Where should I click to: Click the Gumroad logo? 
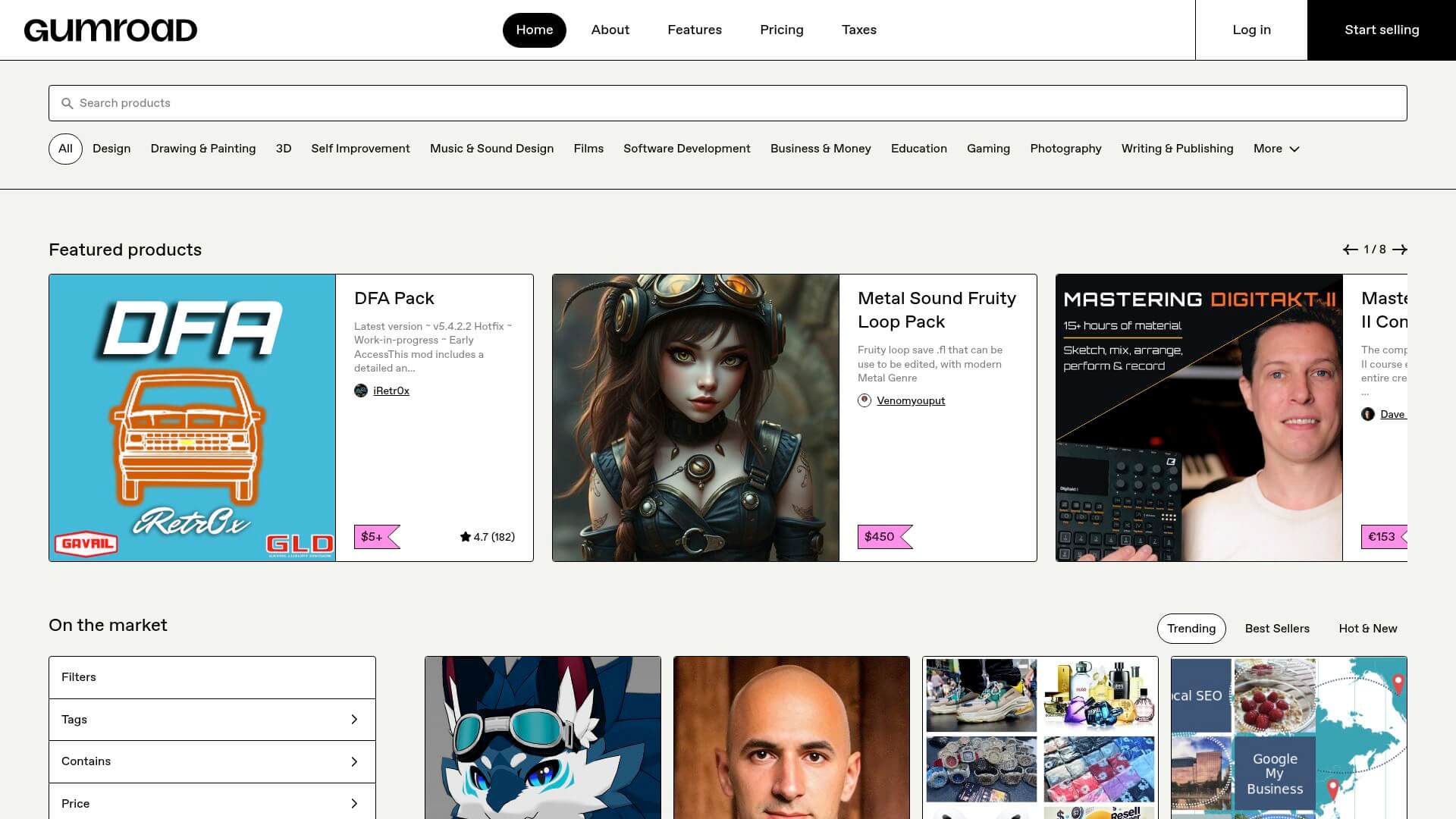pyautogui.click(x=111, y=30)
